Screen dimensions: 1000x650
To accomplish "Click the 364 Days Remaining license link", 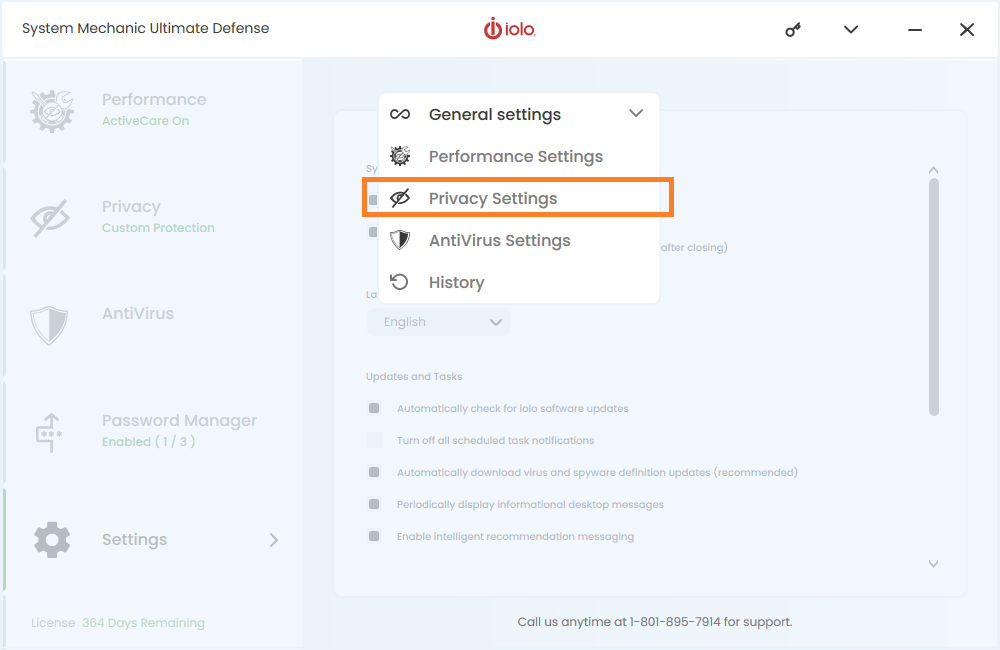I will [x=143, y=623].
